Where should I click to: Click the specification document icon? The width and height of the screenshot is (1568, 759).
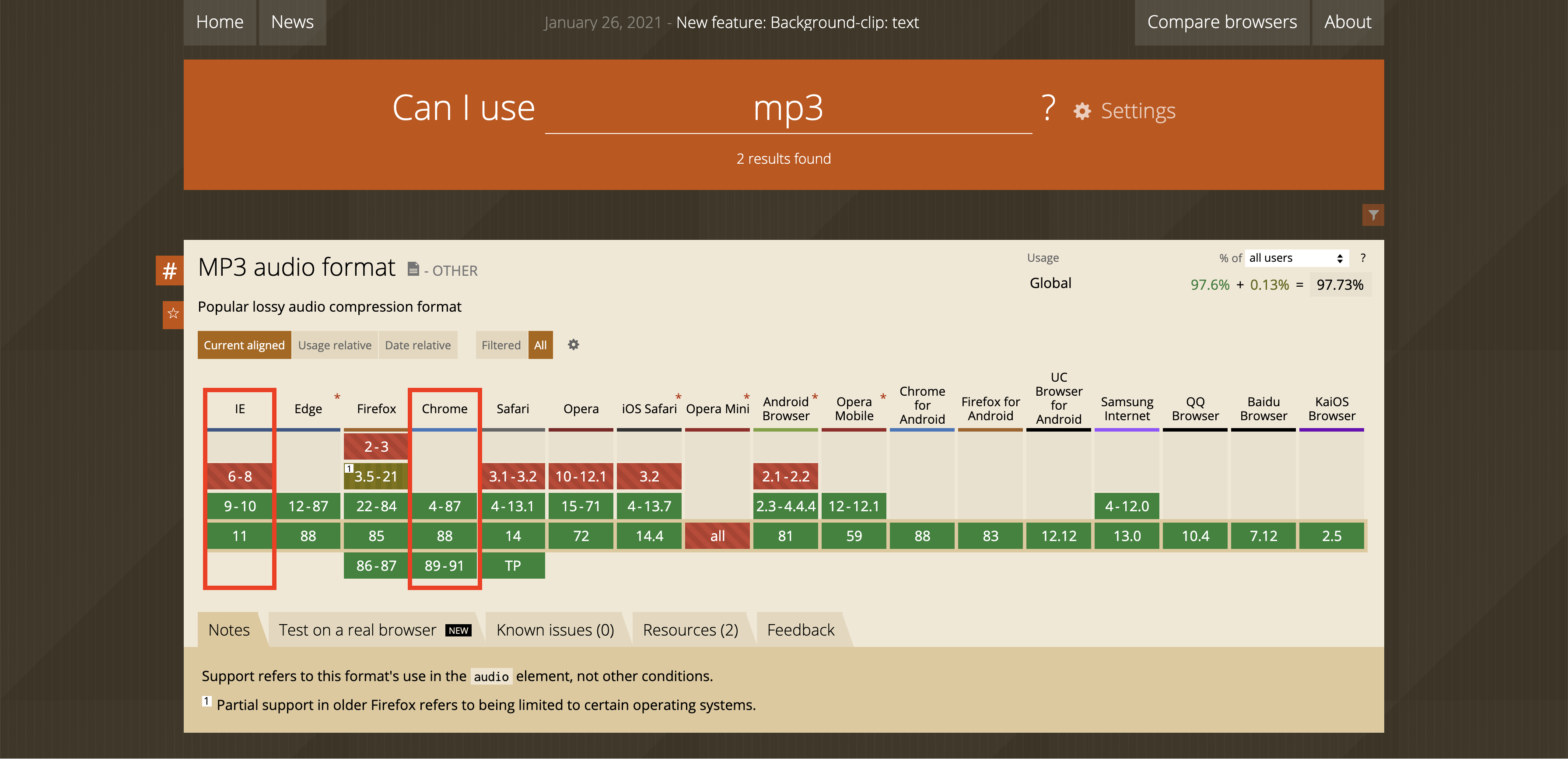(413, 269)
